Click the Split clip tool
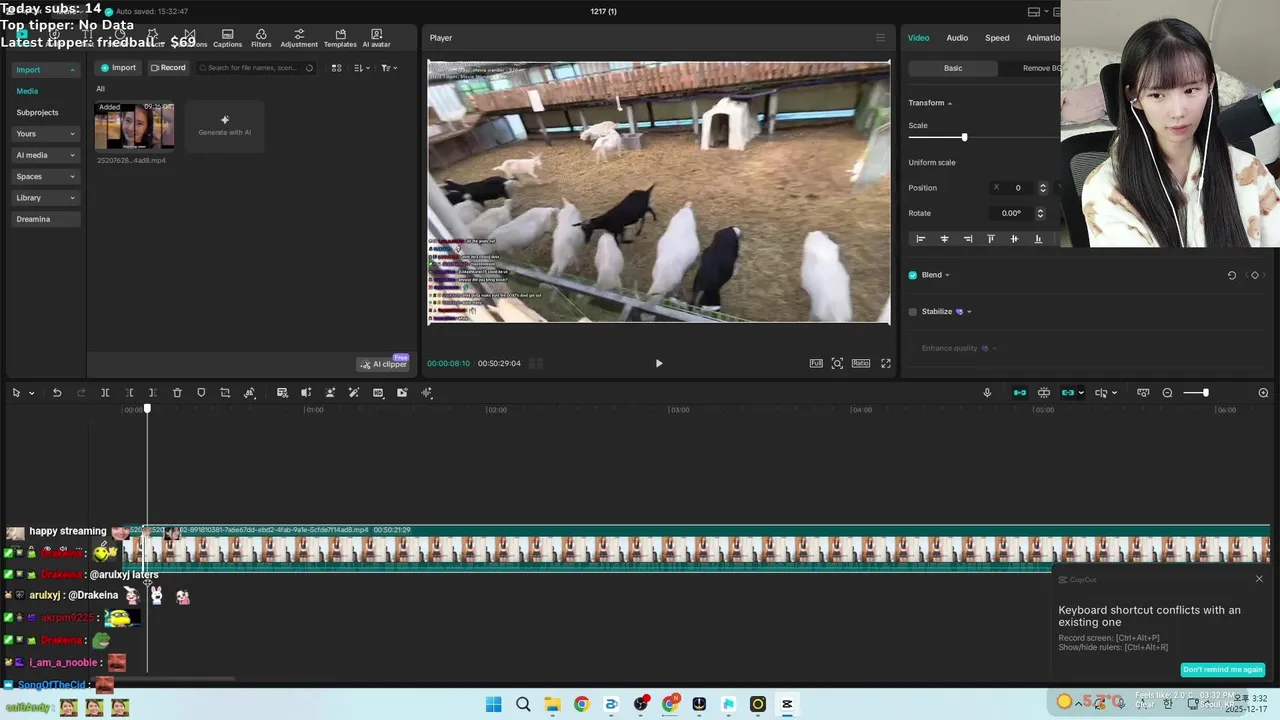This screenshot has width=1280, height=720. tap(105, 393)
